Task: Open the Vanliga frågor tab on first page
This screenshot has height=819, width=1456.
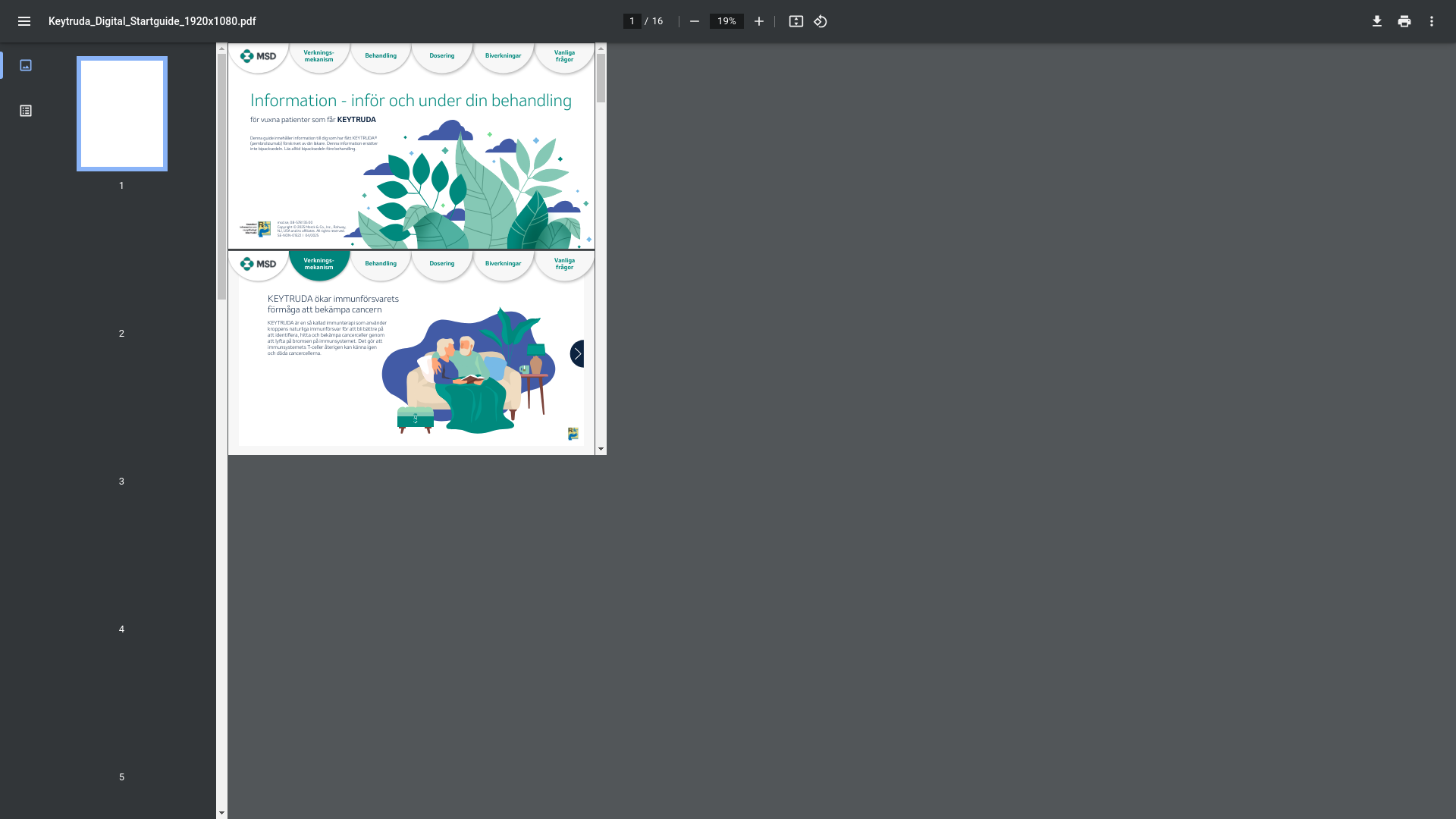Action: pos(564,56)
